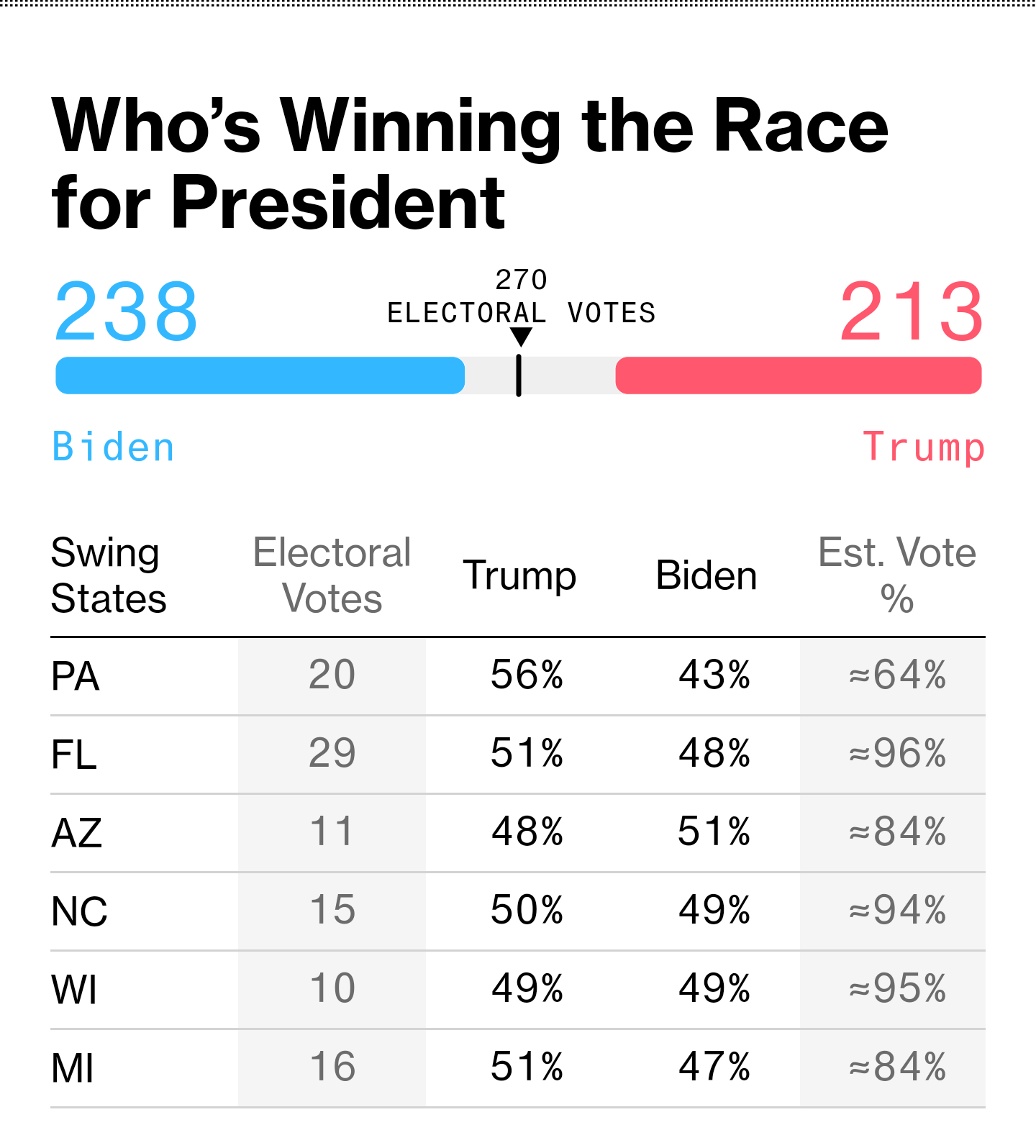Click the red Trump progress bar
The image size is (1036, 1148).
pyautogui.click(x=799, y=375)
